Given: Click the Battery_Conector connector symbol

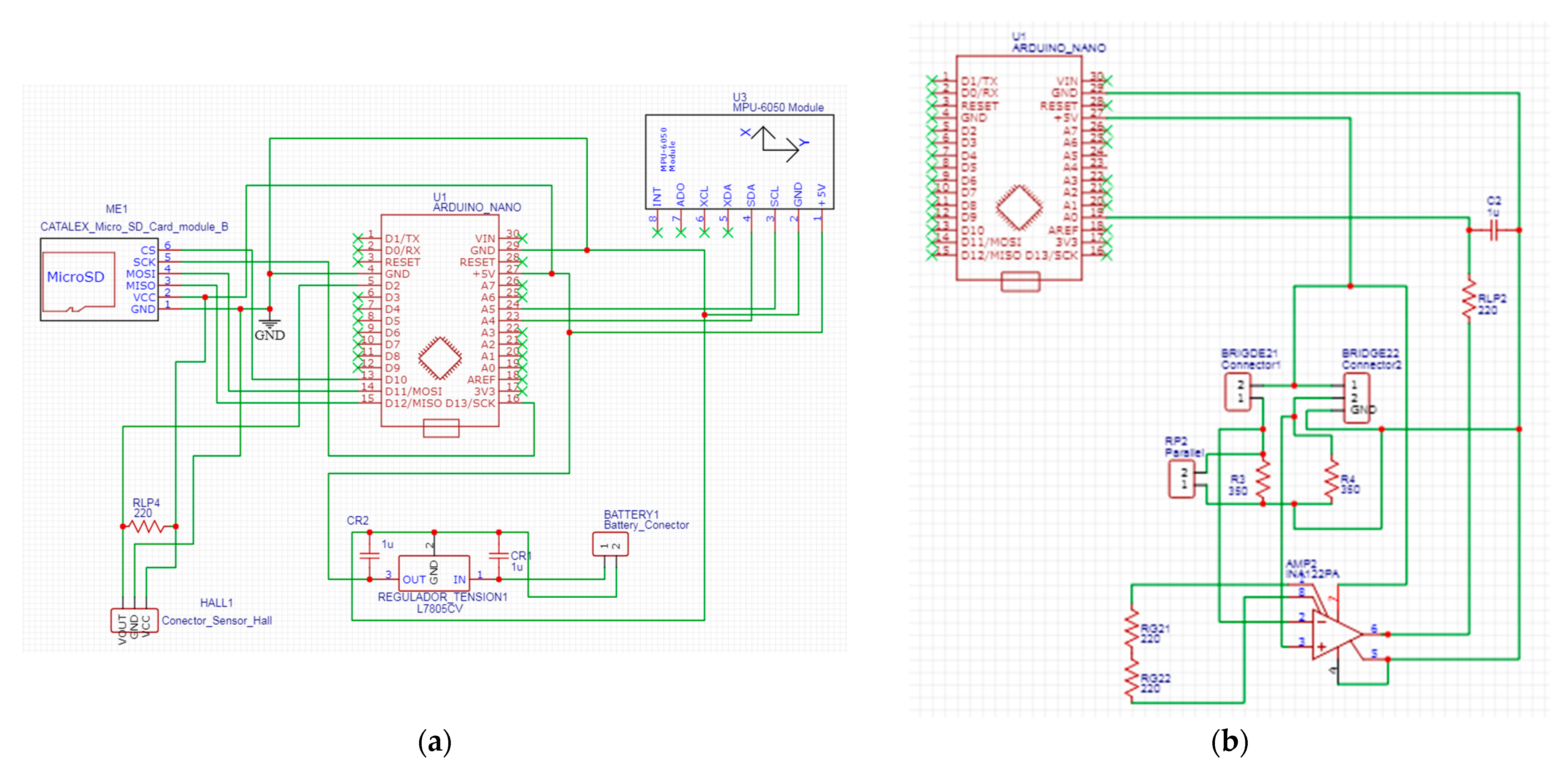Looking at the screenshot, I should pos(610,544).
